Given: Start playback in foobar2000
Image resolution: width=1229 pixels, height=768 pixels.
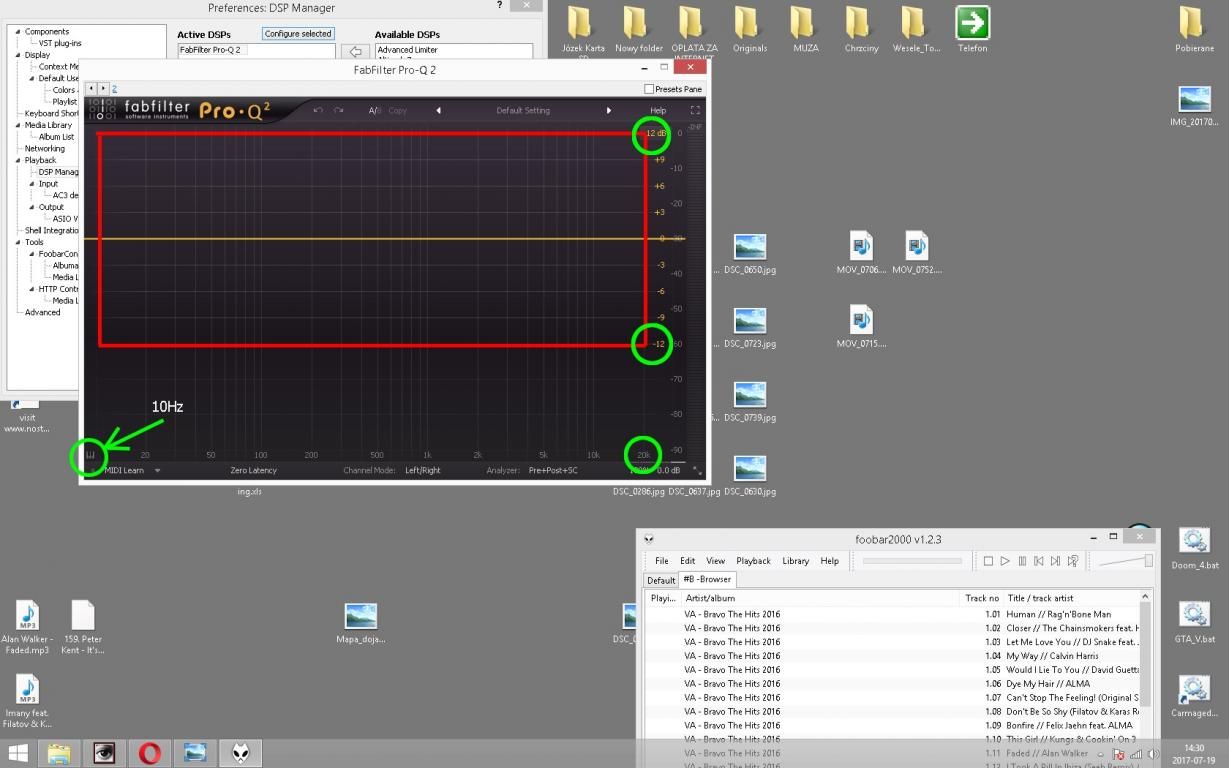Looking at the screenshot, I should point(1005,561).
